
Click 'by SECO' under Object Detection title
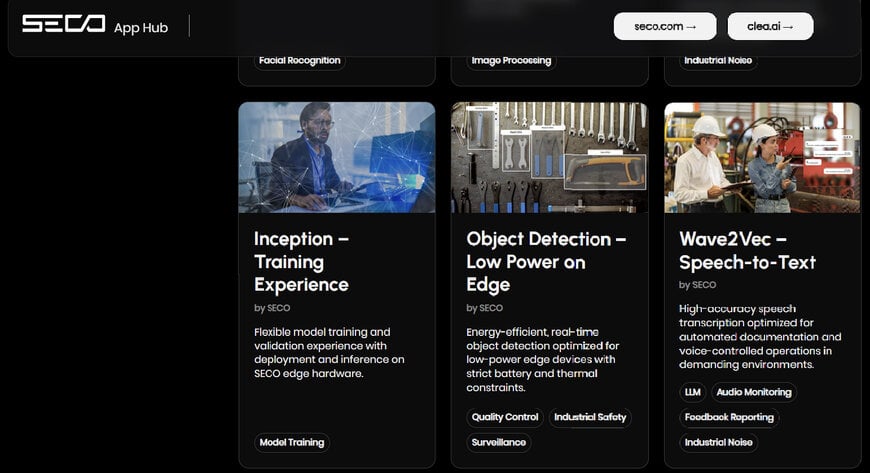[x=484, y=308]
